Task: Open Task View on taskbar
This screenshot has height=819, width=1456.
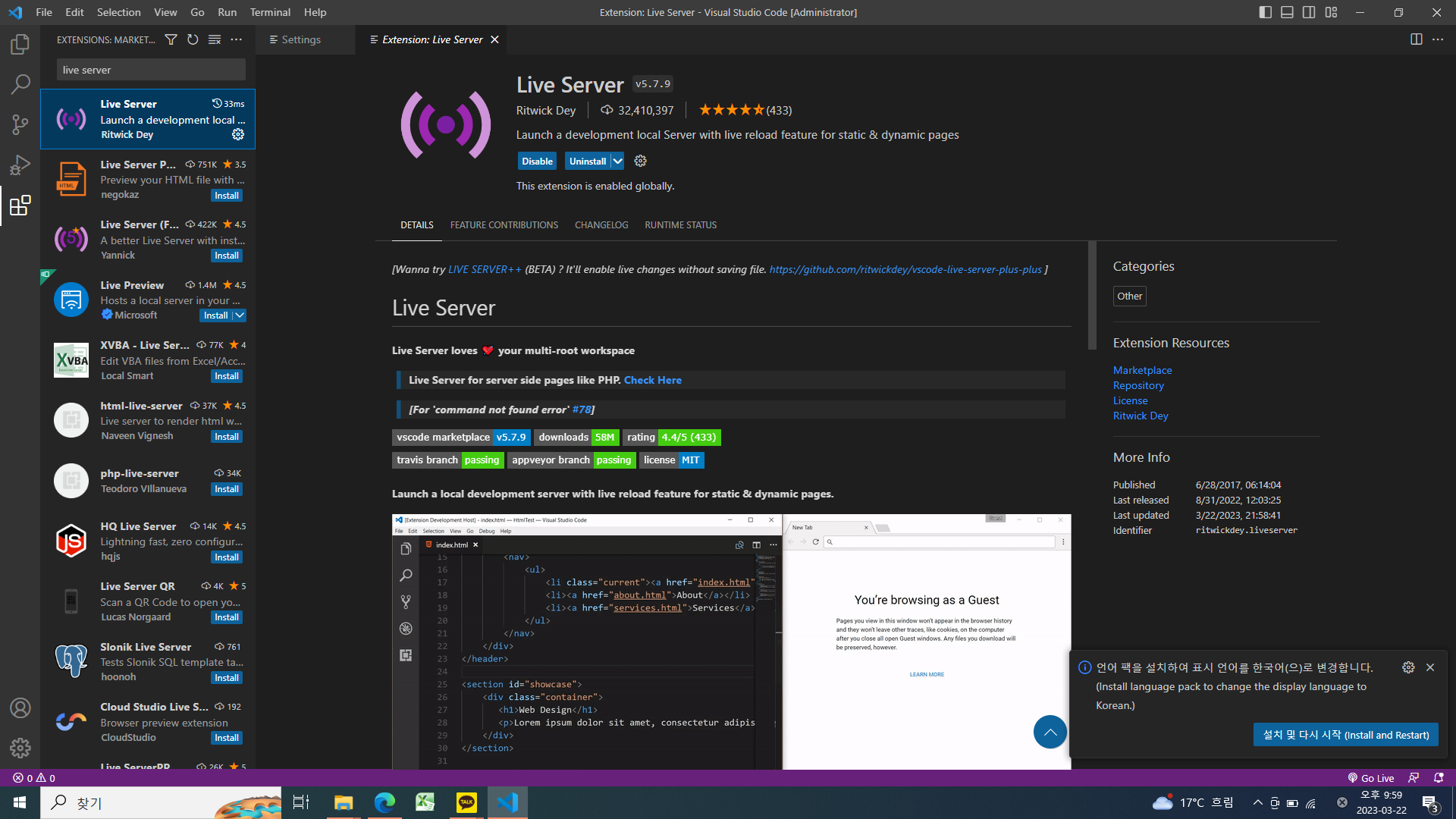Action: 301,802
